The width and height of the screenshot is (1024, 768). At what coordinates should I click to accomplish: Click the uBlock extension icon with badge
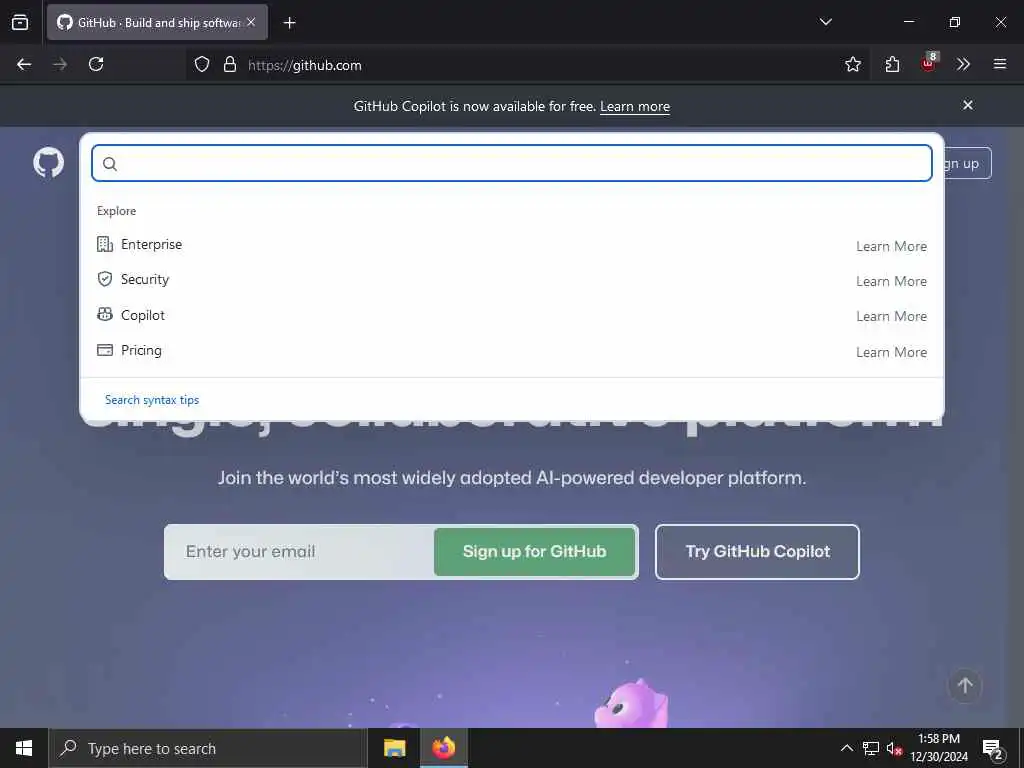929,63
